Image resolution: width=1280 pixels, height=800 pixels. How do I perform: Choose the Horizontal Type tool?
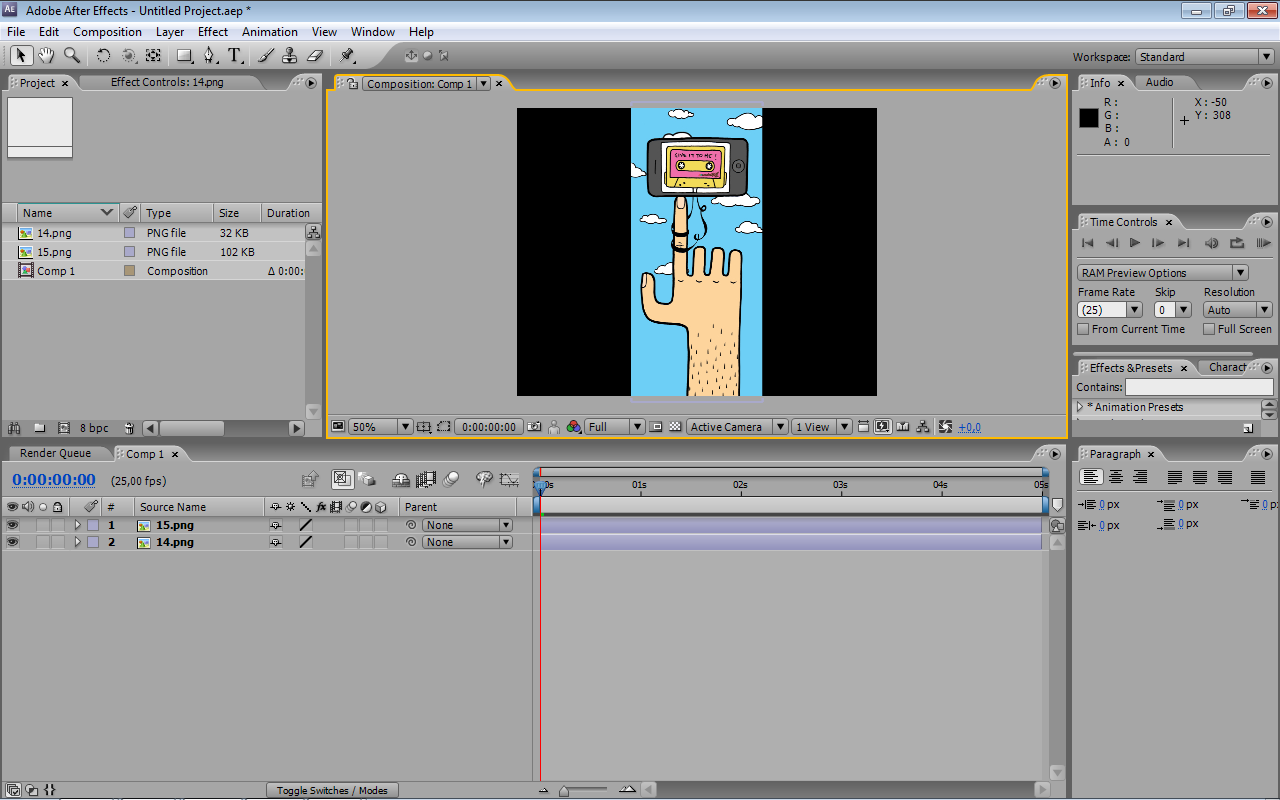235,56
